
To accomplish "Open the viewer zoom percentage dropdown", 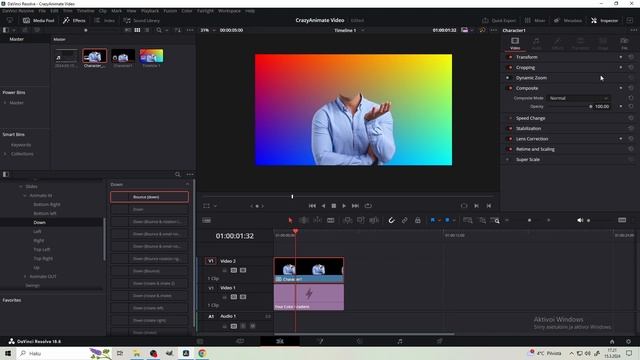I will tap(208, 30).
